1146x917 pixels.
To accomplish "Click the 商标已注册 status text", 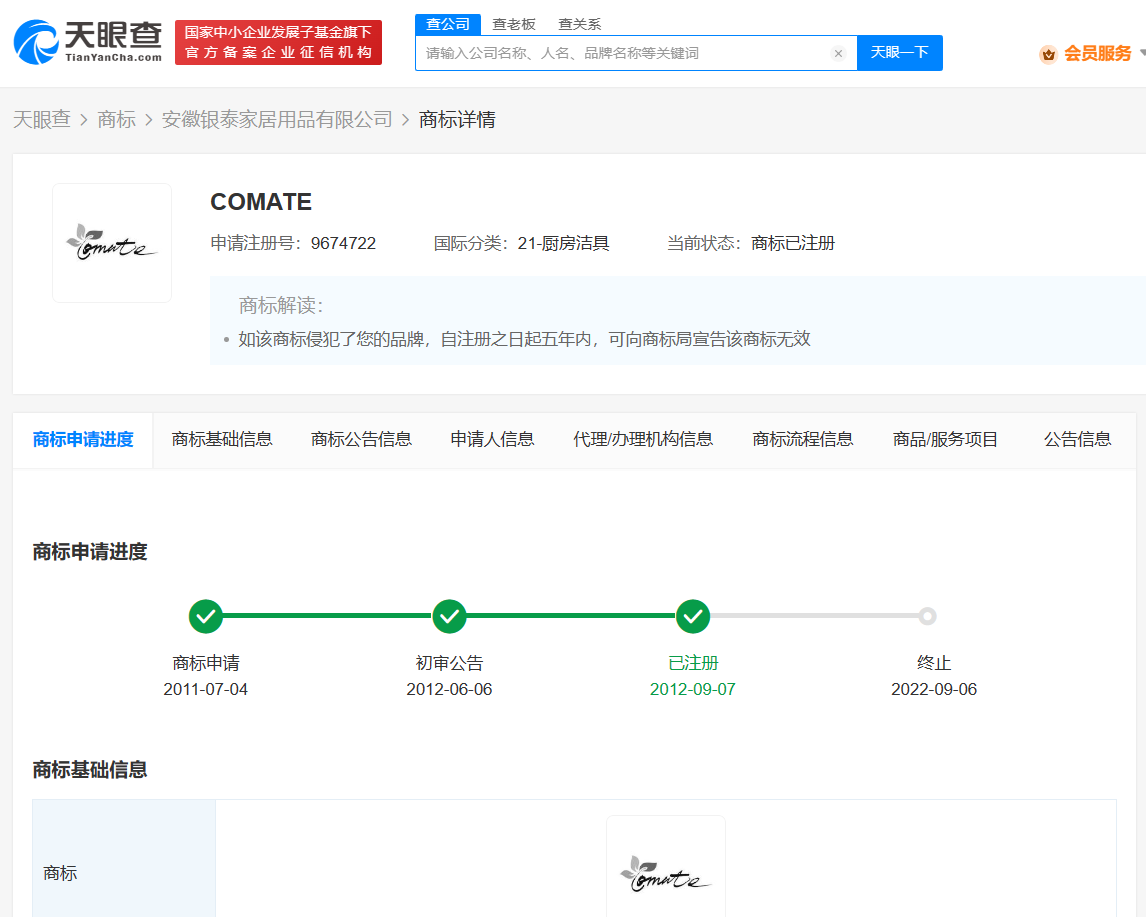I will [793, 243].
